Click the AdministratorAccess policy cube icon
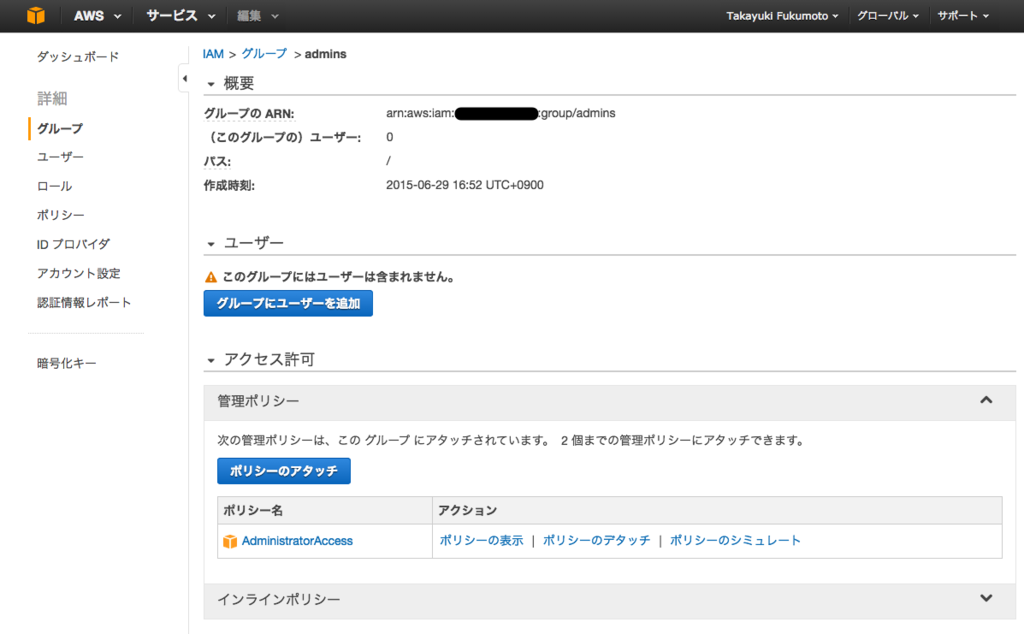 [230, 541]
